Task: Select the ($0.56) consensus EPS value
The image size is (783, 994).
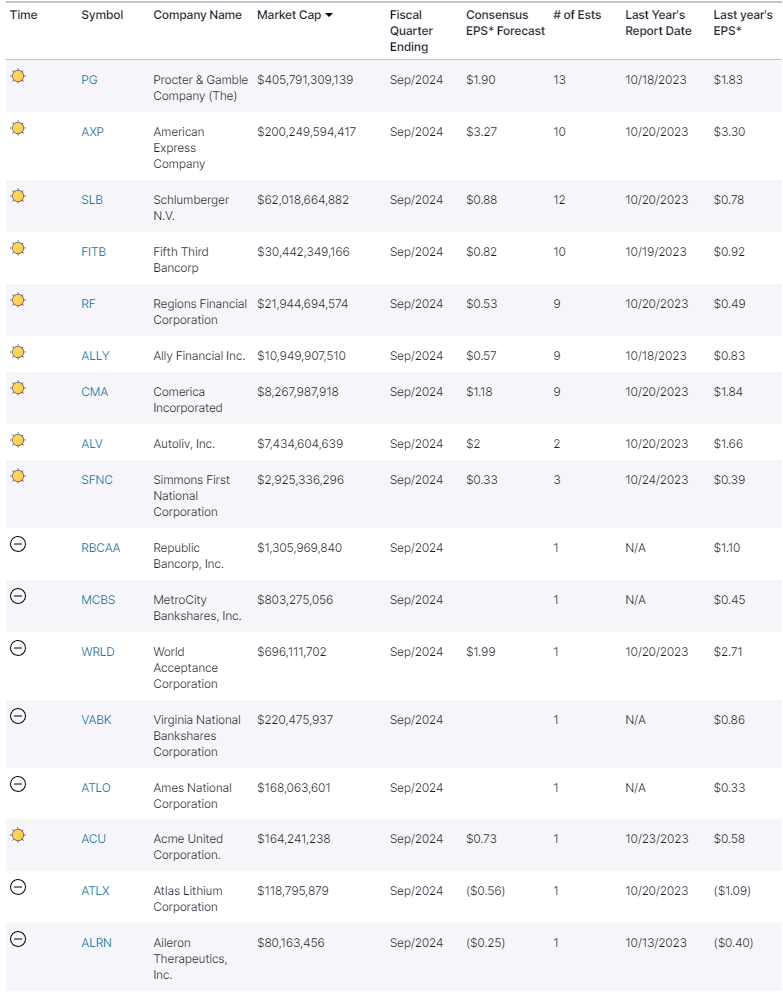Action: pos(486,891)
